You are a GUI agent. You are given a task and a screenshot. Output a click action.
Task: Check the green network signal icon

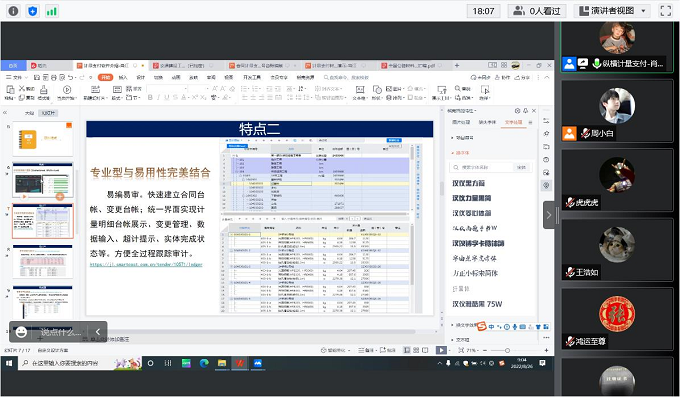click(52, 11)
